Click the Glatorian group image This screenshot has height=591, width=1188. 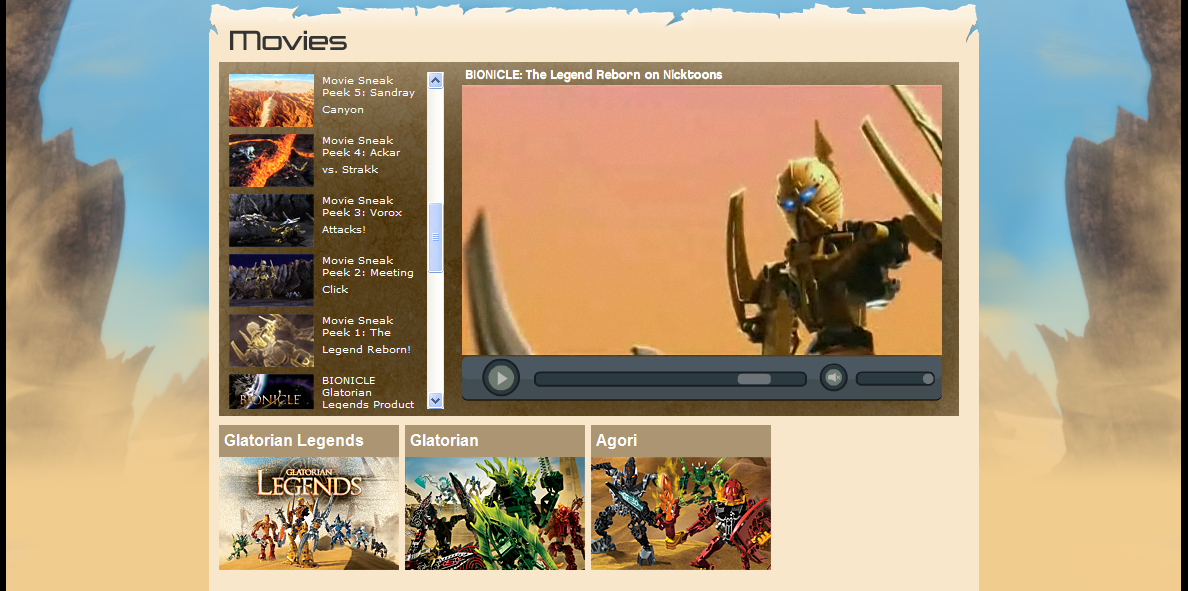click(495, 513)
